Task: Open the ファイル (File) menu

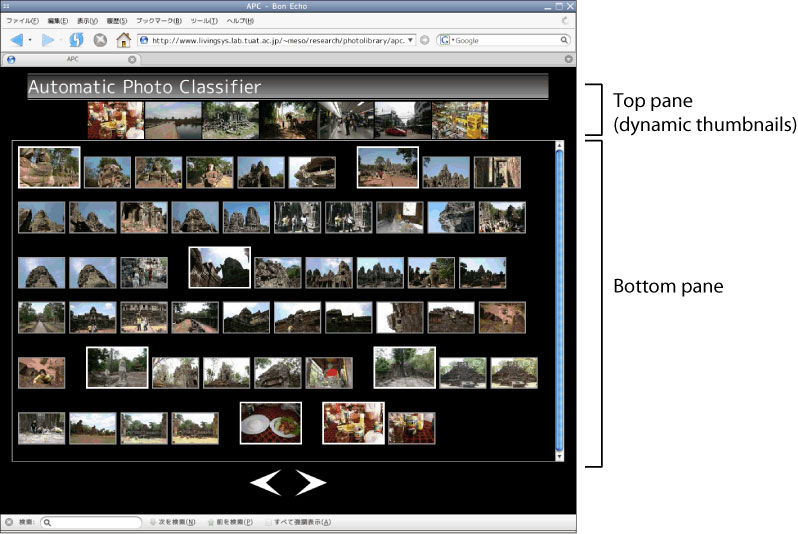Action: click(22, 20)
